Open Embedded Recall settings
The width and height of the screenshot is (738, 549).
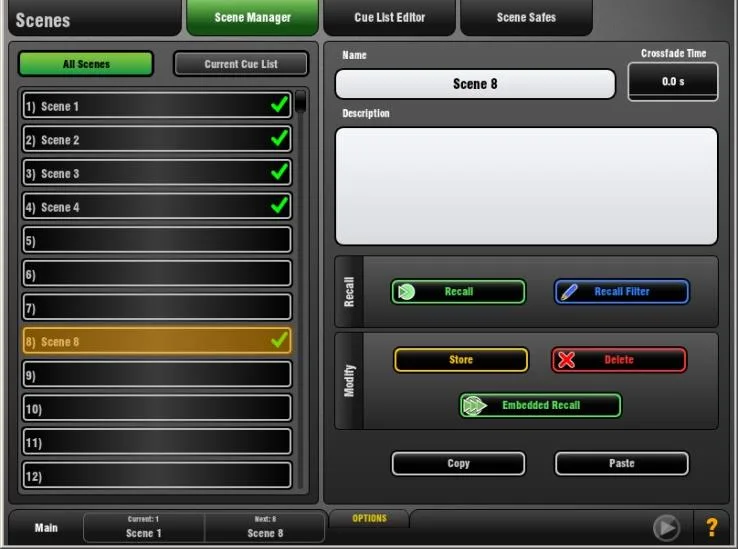[x=540, y=405]
